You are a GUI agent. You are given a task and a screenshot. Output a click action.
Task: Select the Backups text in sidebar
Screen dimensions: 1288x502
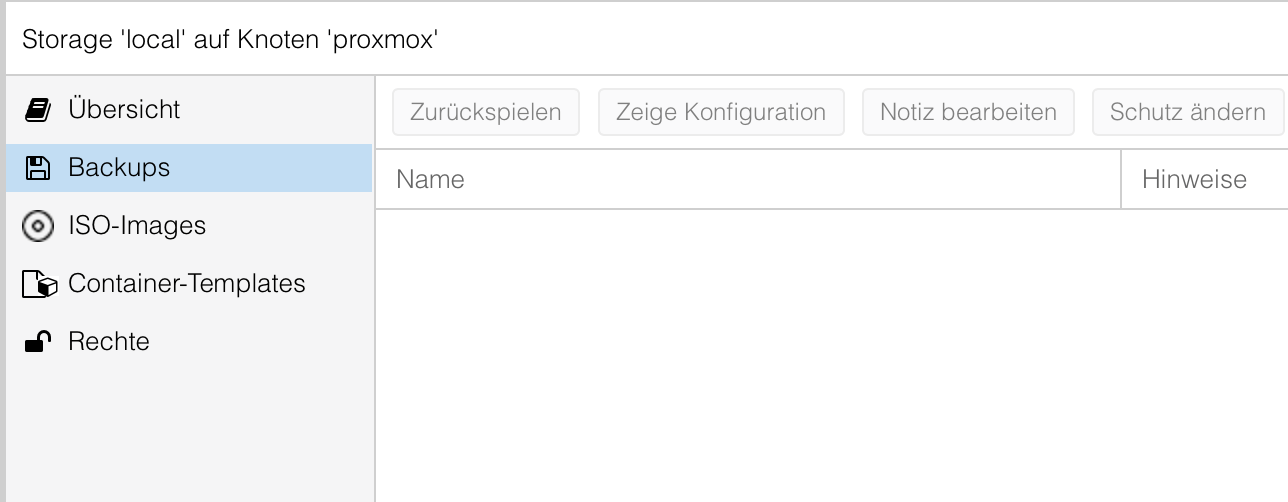tap(119, 167)
